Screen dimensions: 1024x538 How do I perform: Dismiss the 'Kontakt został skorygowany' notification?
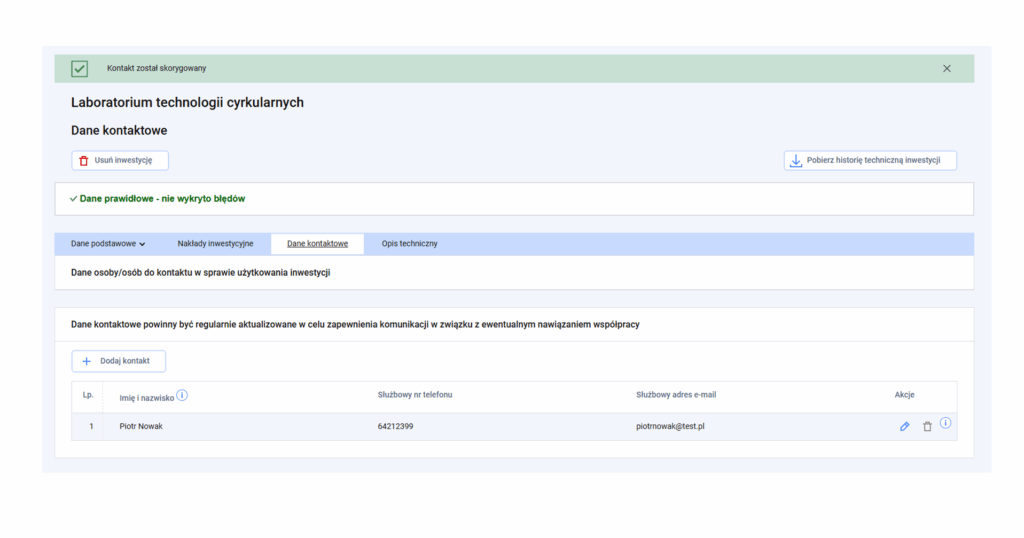pyautogui.click(x=946, y=69)
